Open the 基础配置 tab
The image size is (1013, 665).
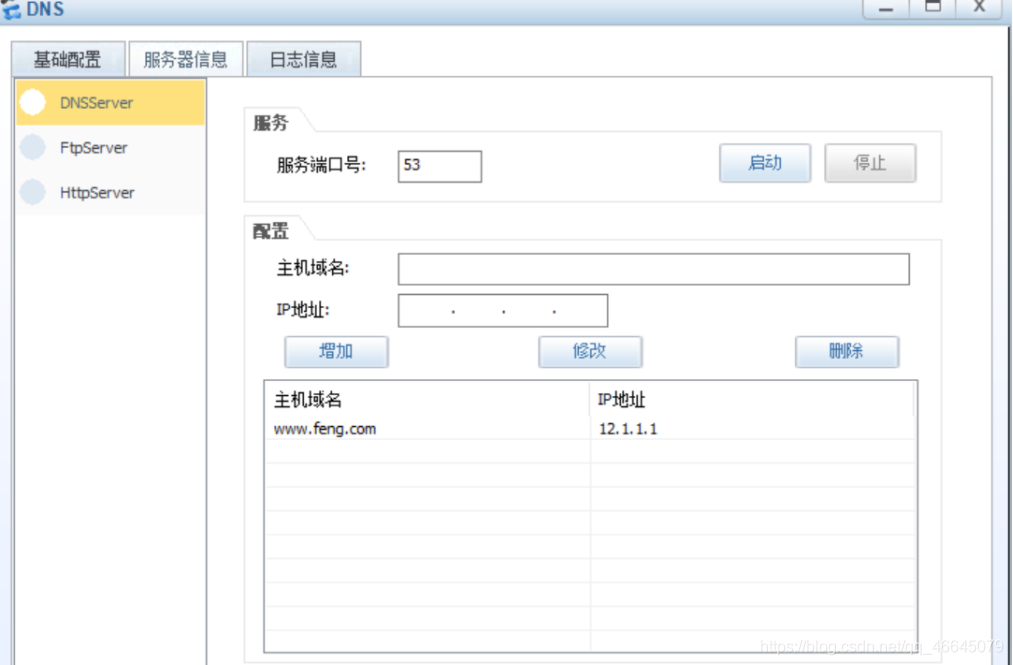(68, 59)
